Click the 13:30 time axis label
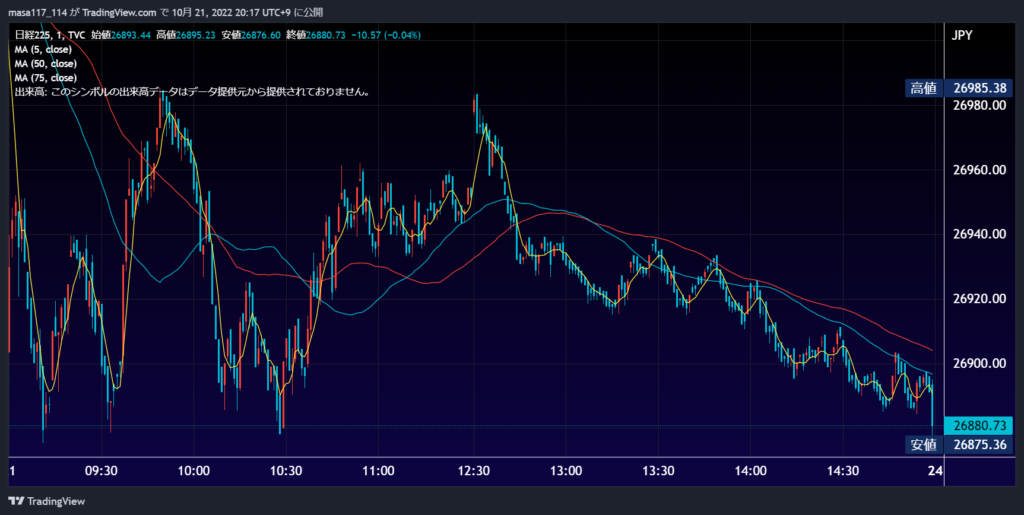This screenshot has width=1024, height=515. (658, 471)
